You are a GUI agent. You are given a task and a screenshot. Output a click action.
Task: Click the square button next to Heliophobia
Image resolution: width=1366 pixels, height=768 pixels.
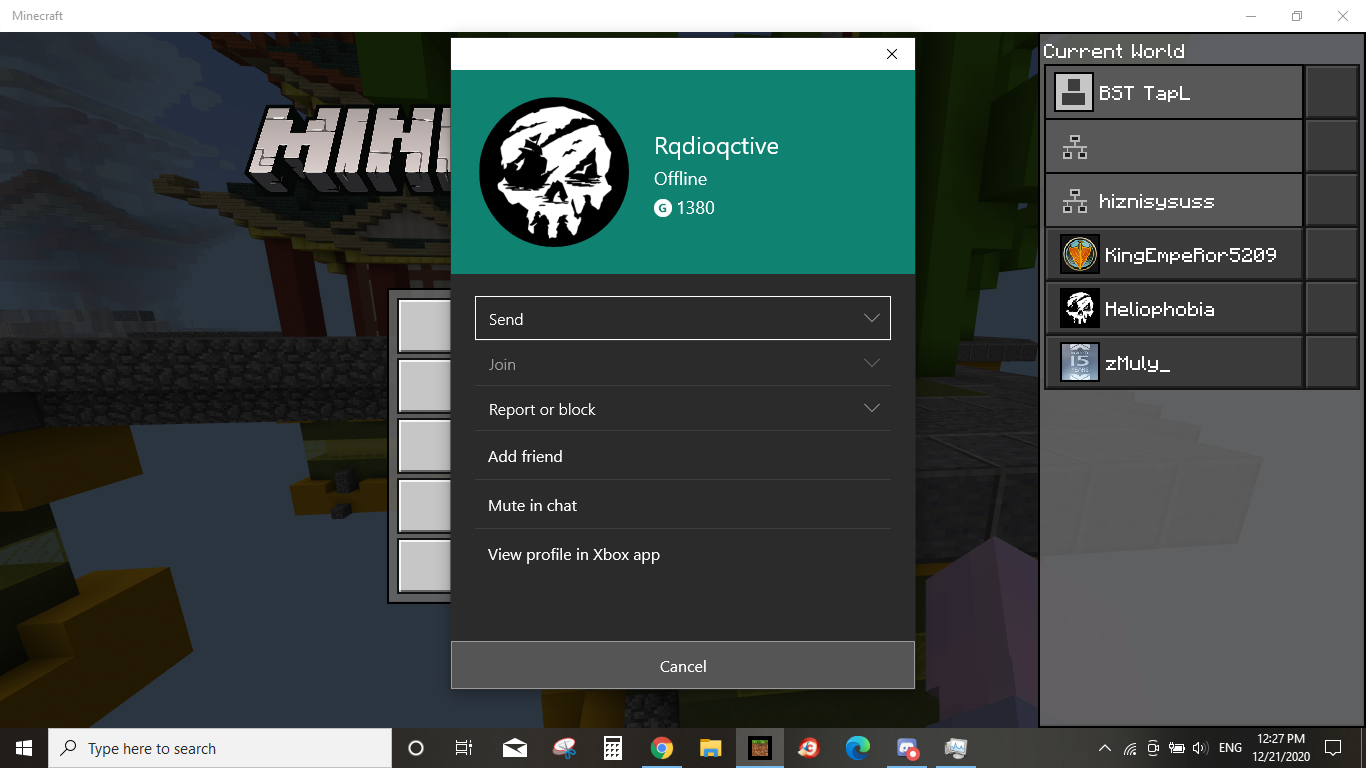[1331, 309]
